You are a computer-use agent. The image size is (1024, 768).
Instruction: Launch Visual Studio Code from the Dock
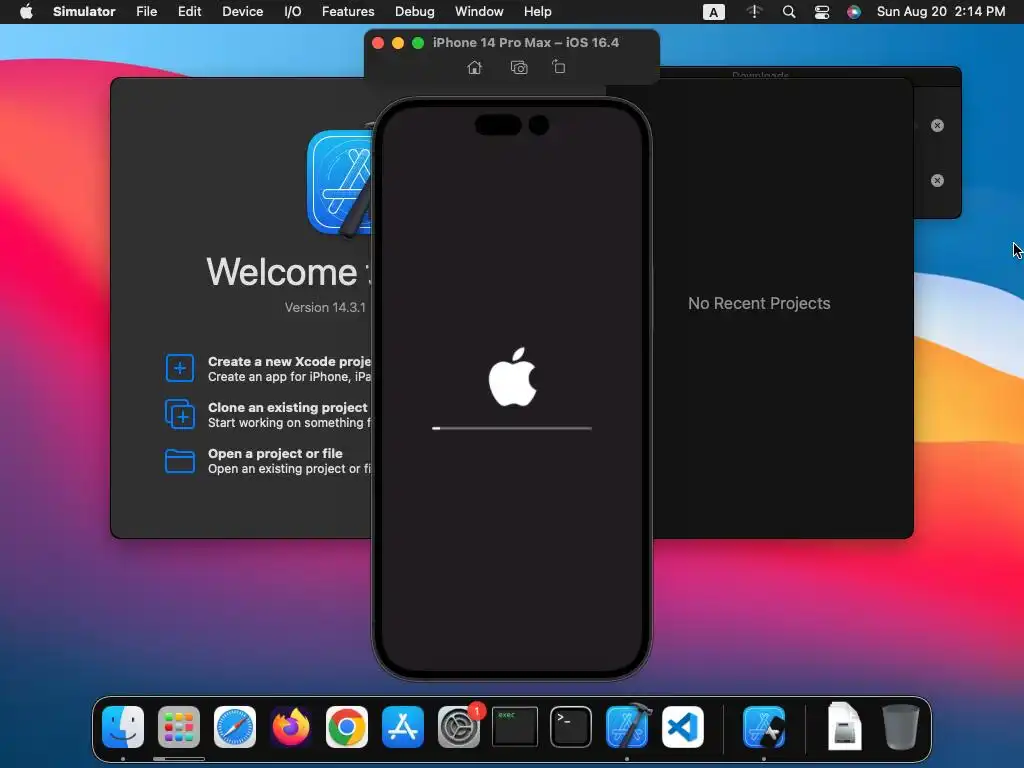pyautogui.click(x=682, y=727)
